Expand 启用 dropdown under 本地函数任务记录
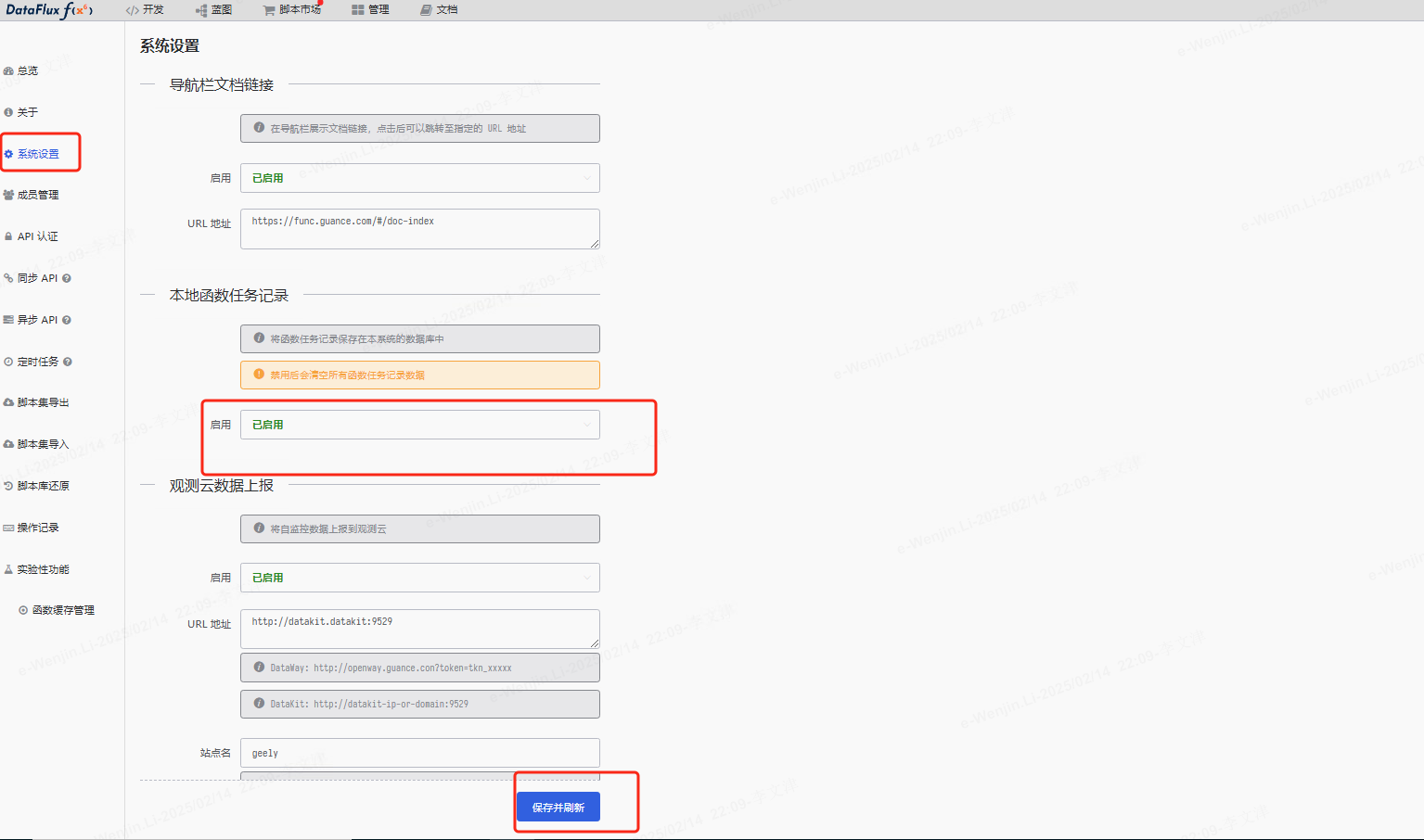This screenshot has height=840, width=1424. click(419, 425)
